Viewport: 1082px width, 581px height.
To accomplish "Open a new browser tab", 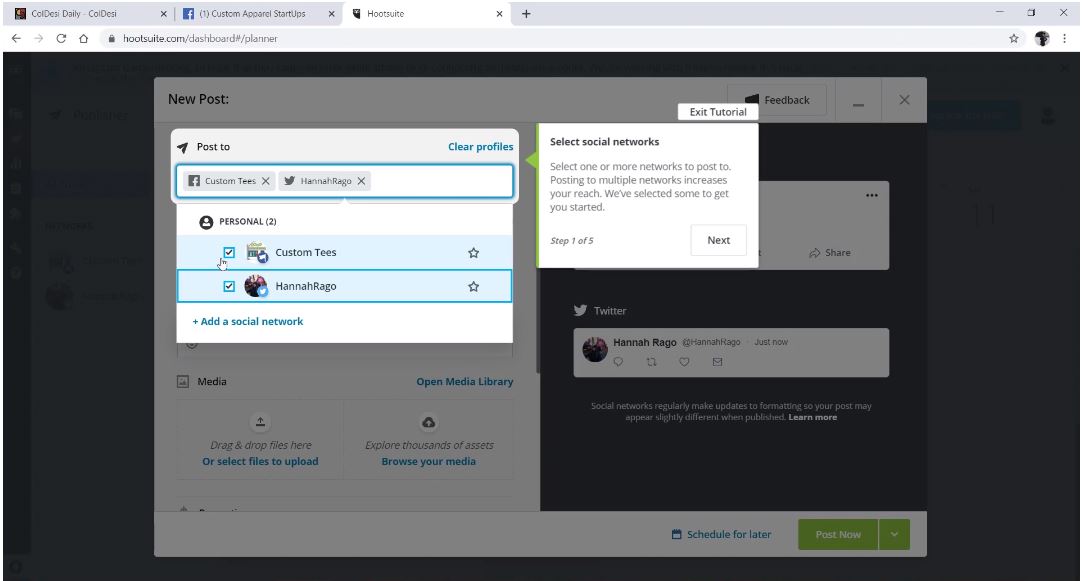I will 526,14.
